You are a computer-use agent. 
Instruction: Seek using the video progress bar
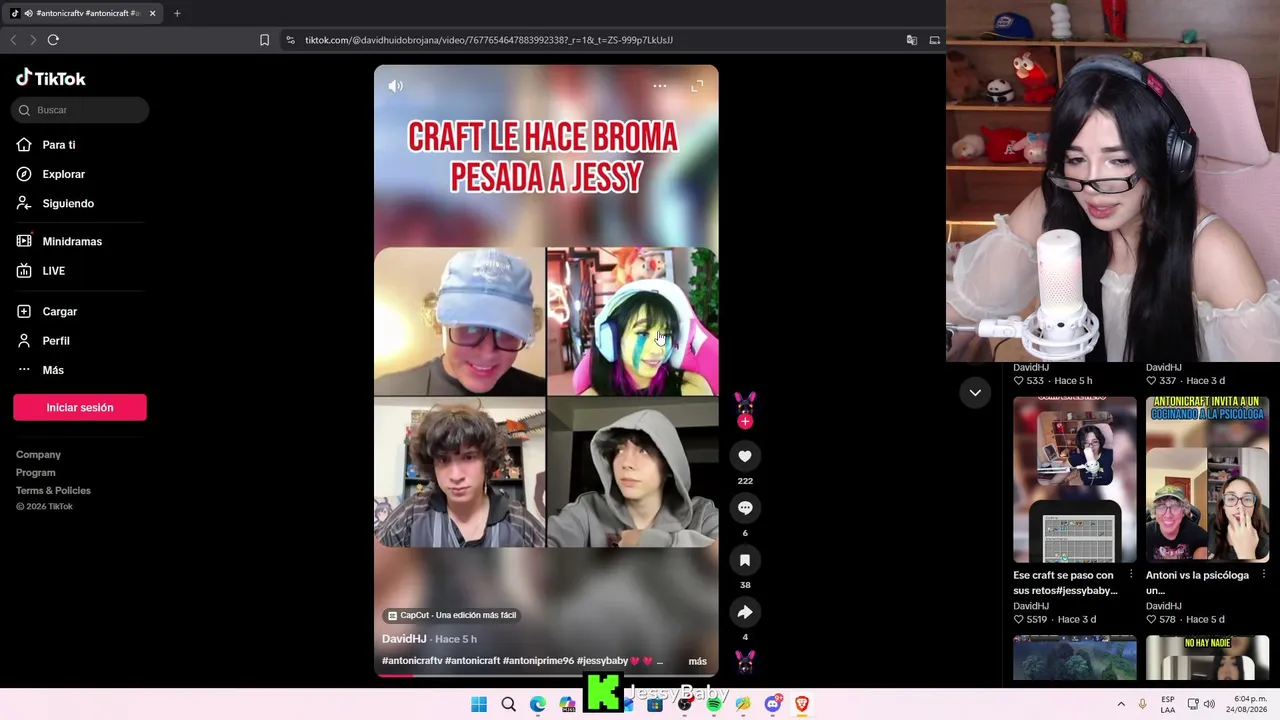[x=546, y=675]
